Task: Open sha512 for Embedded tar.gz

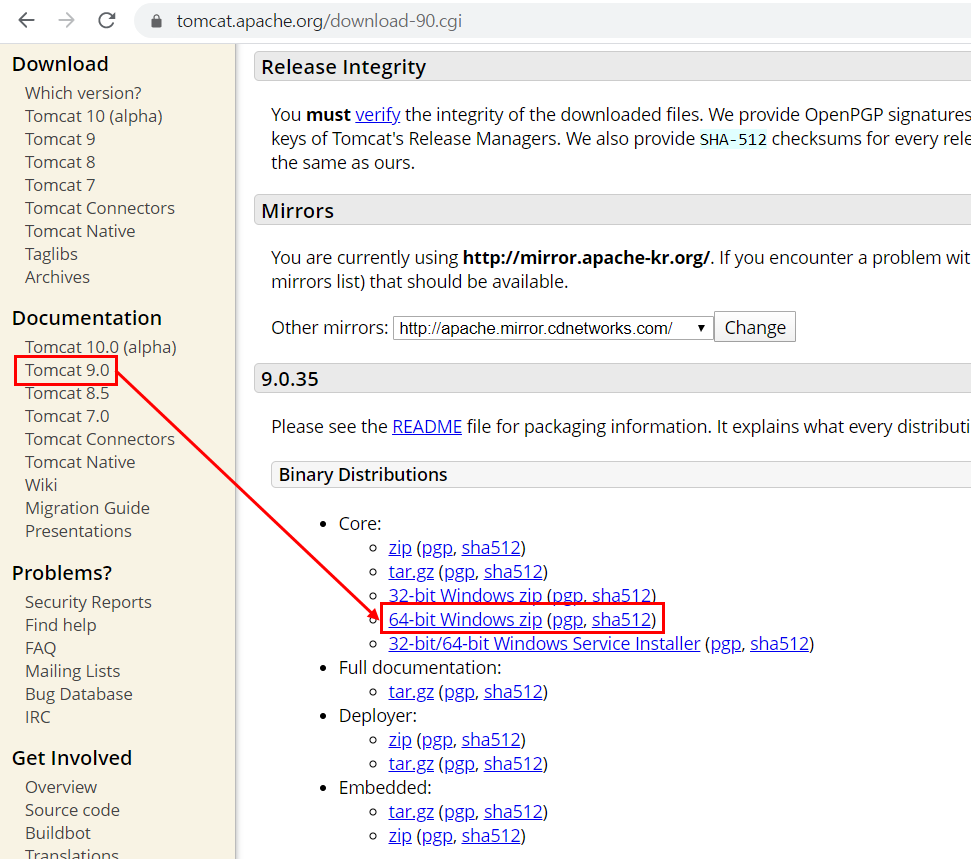Action: (x=513, y=812)
